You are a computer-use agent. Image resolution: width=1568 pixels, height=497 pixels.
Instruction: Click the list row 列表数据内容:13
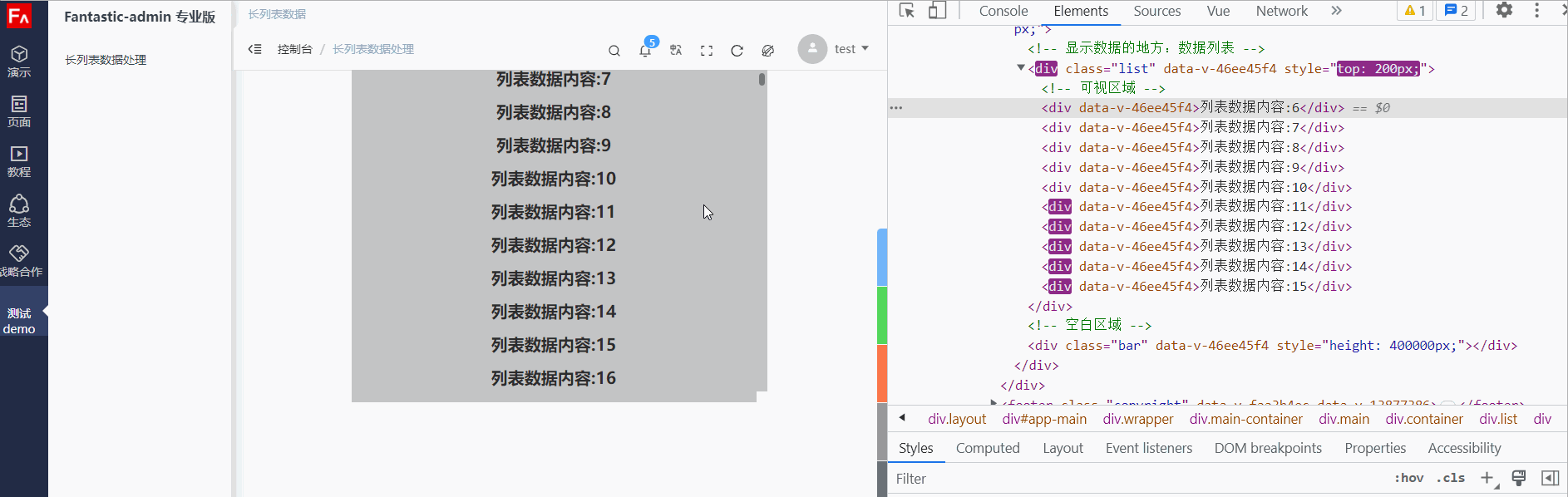point(554,278)
